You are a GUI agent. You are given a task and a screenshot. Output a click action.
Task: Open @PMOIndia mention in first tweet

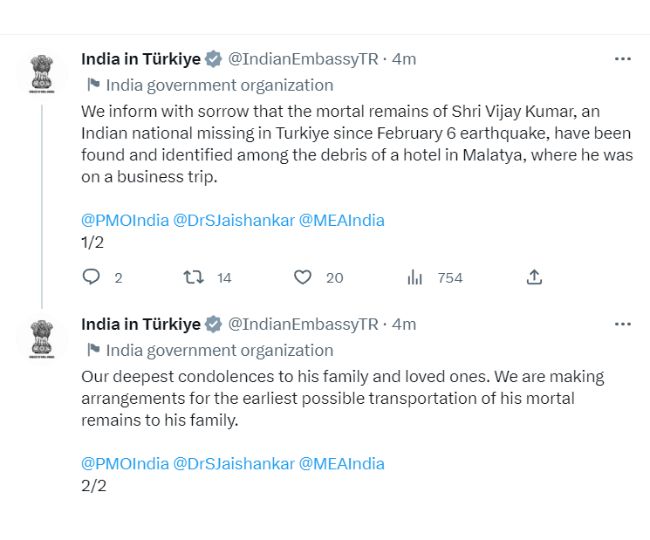point(125,220)
